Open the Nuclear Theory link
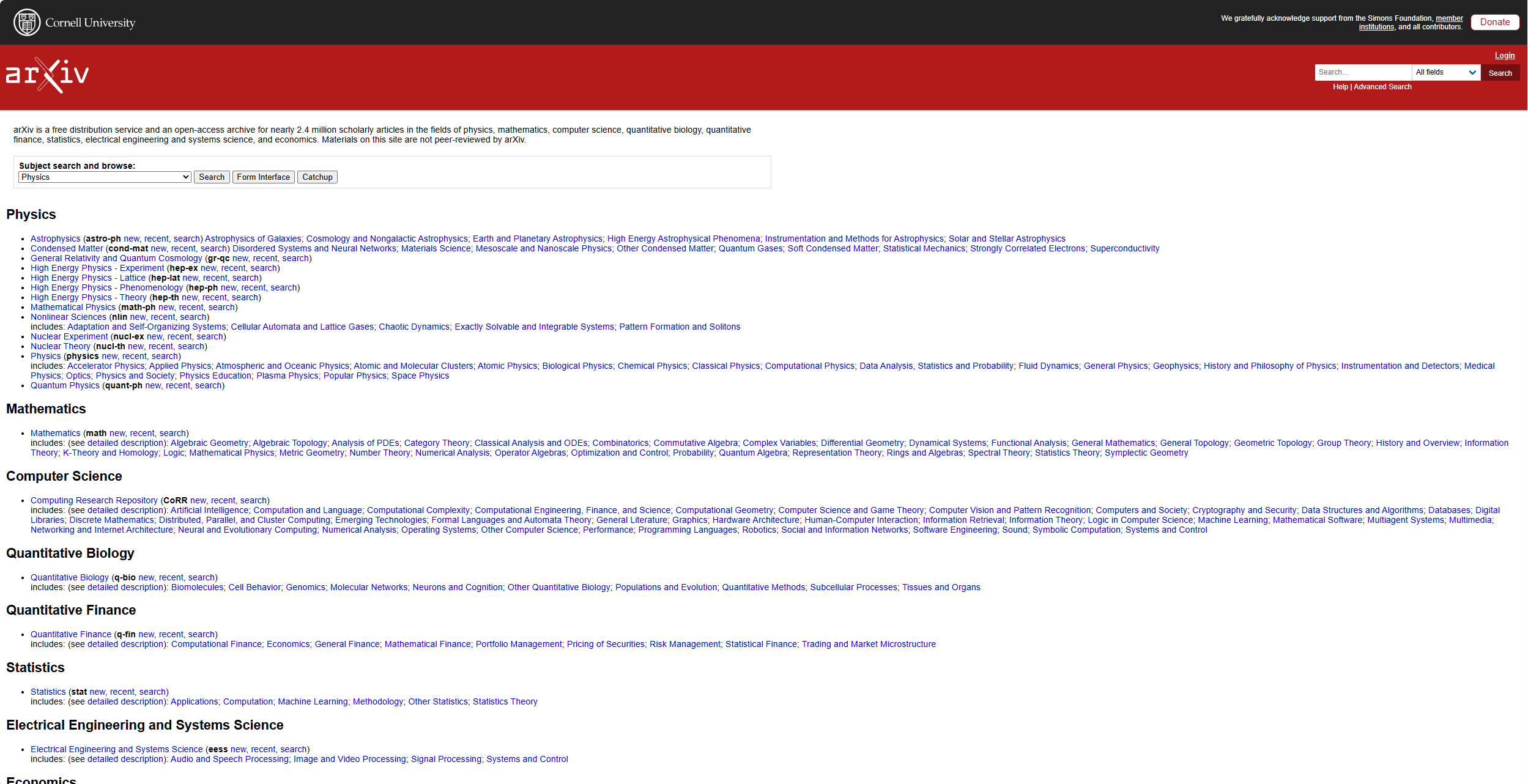The width and height of the screenshot is (1528, 784). (61, 347)
